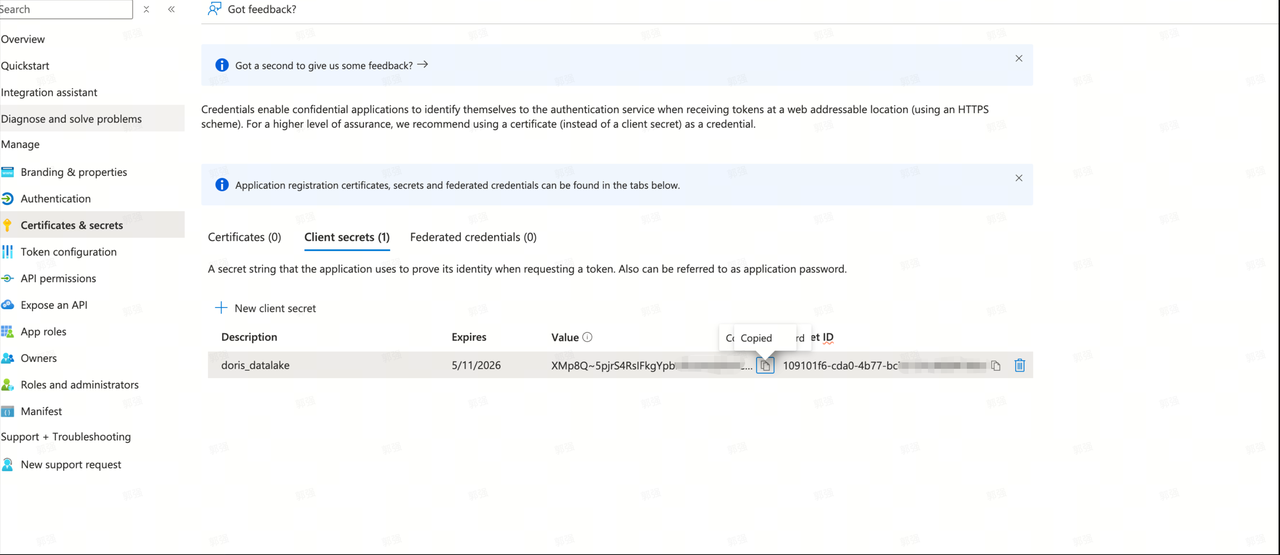Clear the search box text
This screenshot has height=555, width=1280.
(x=147, y=9)
